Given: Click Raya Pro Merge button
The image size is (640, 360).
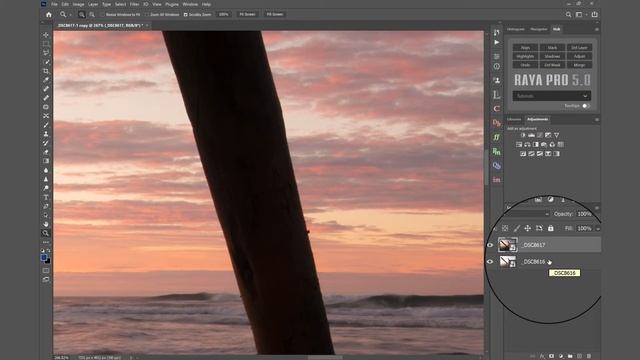Looking at the screenshot, I should (x=579, y=65).
